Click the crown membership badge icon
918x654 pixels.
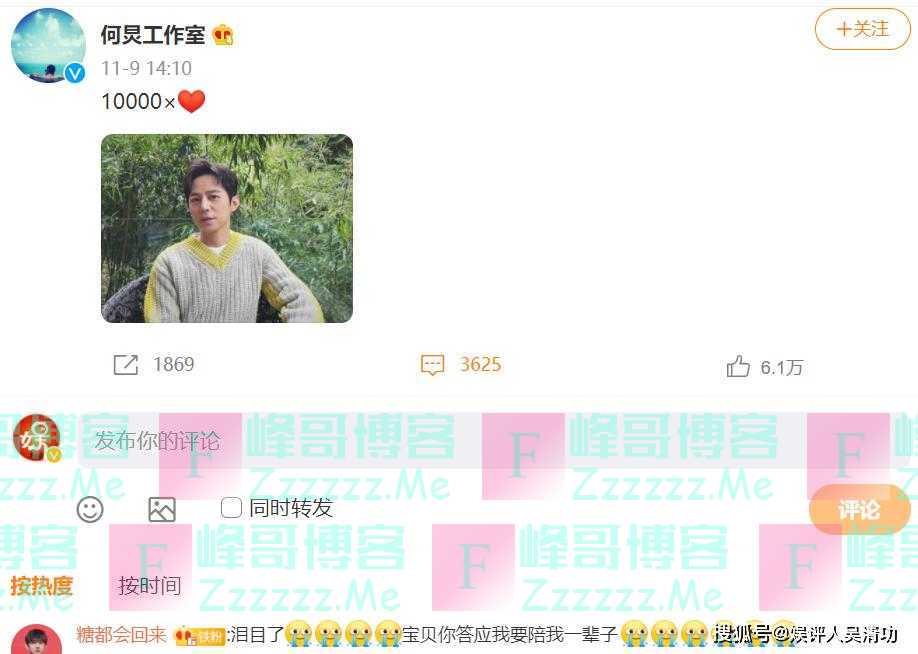coord(223,36)
